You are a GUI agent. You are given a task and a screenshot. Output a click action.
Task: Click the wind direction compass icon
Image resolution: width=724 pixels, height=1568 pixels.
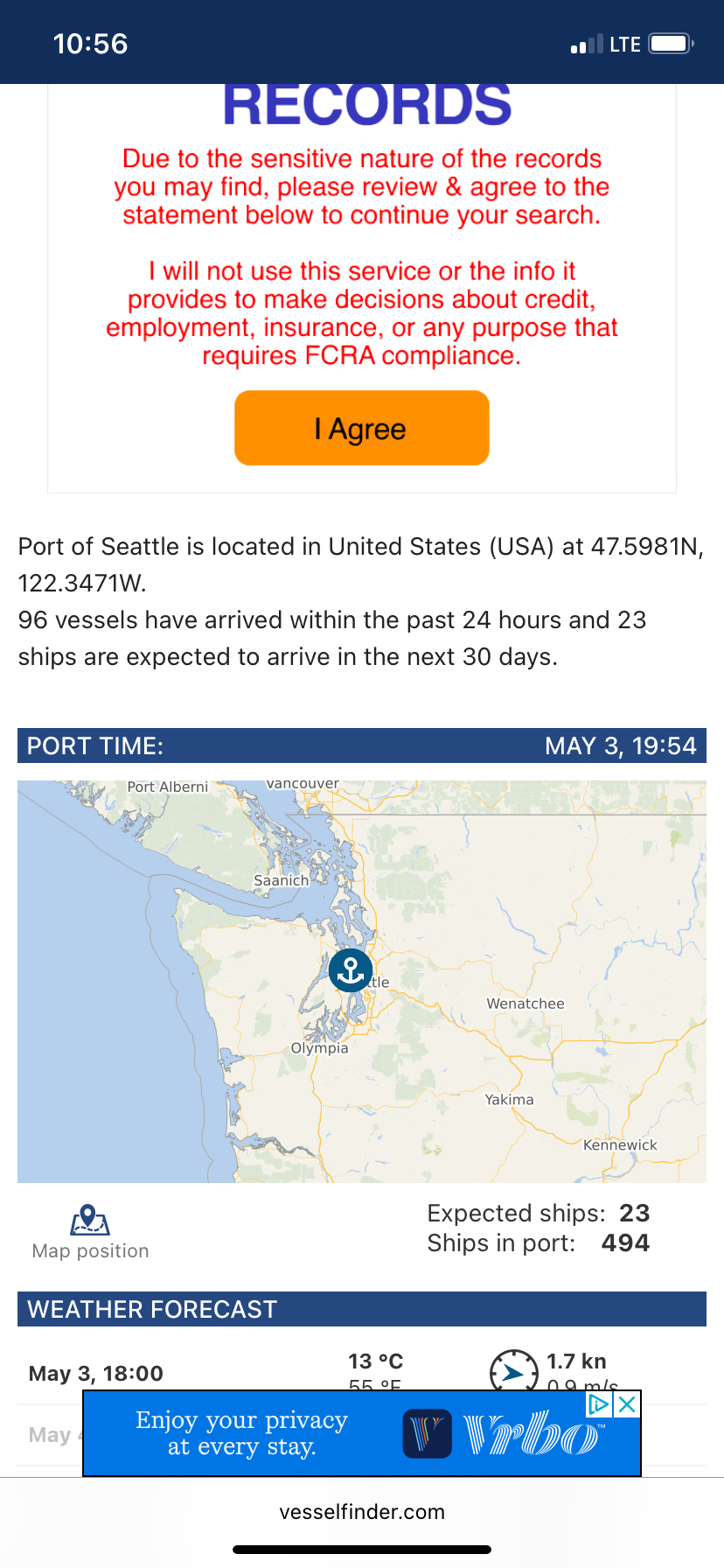tap(513, 1371)
